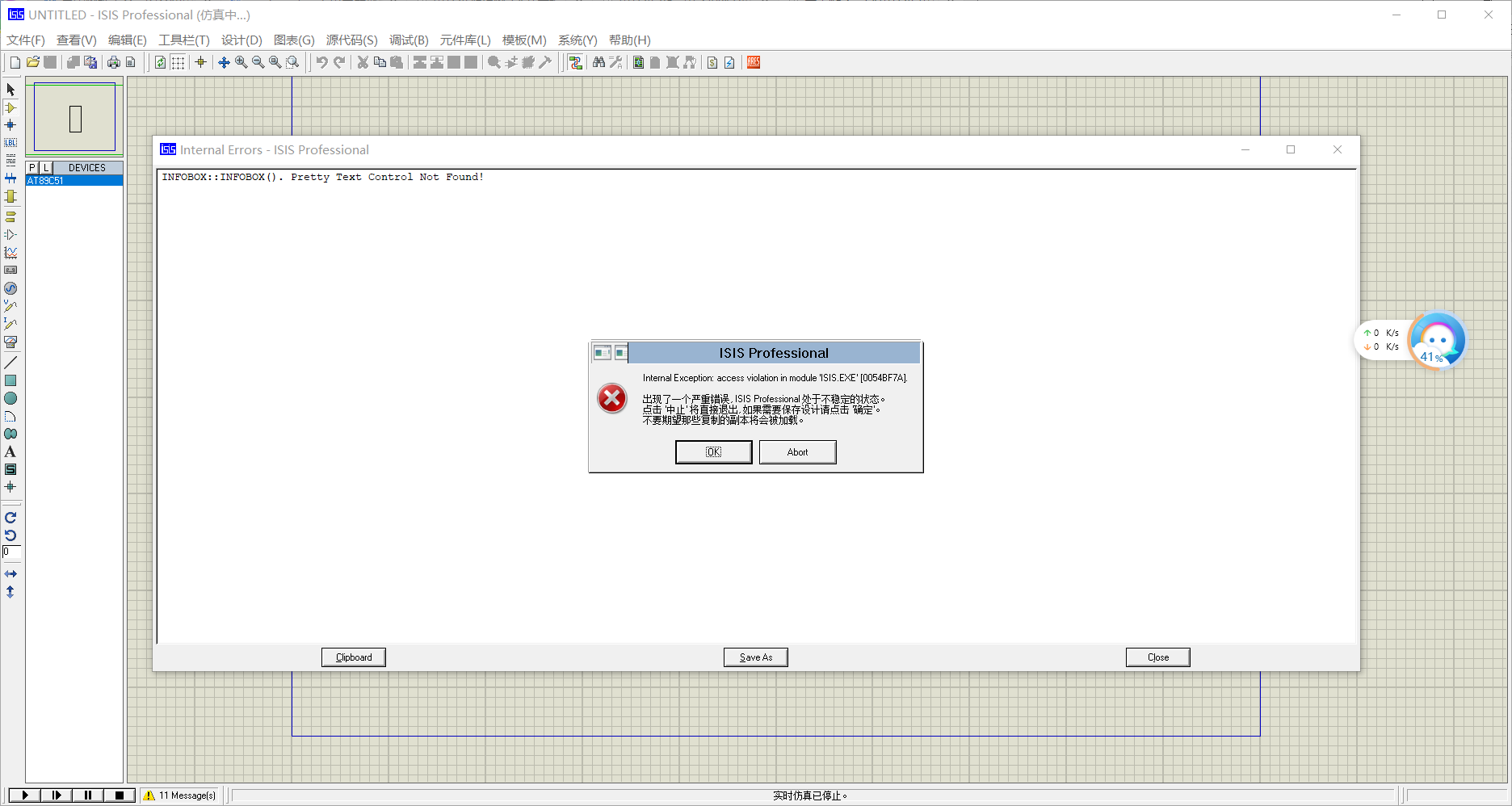The width and height of the screenshot is (1512, 806).
Task: Select the 2D box drawing tool
Action: pos(10,380)
